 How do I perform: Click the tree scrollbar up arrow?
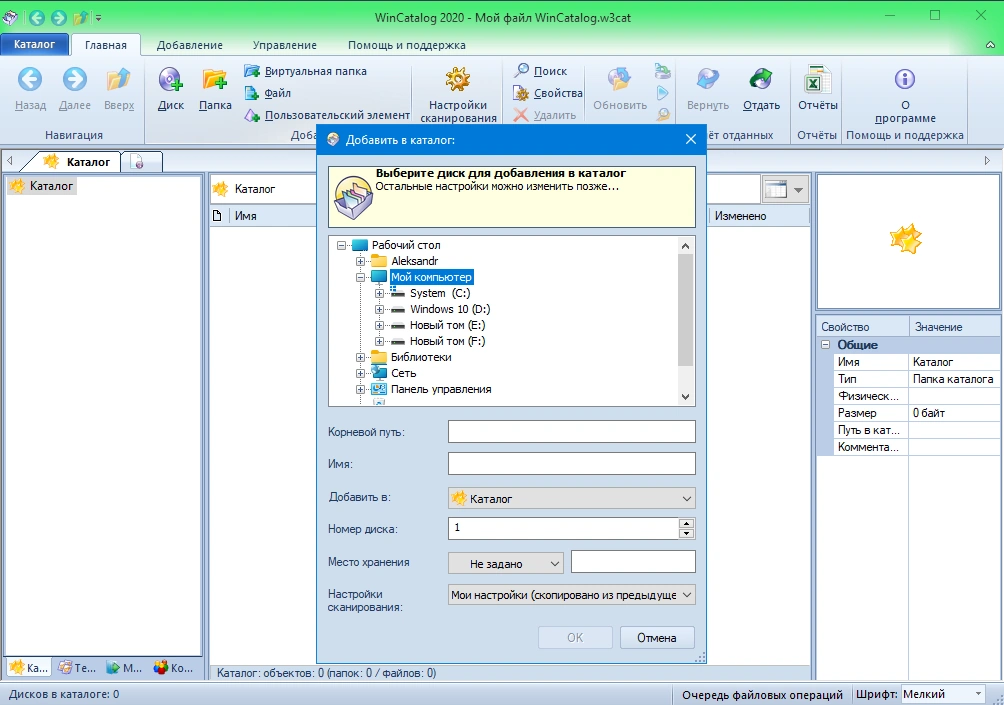coord(685,246)
